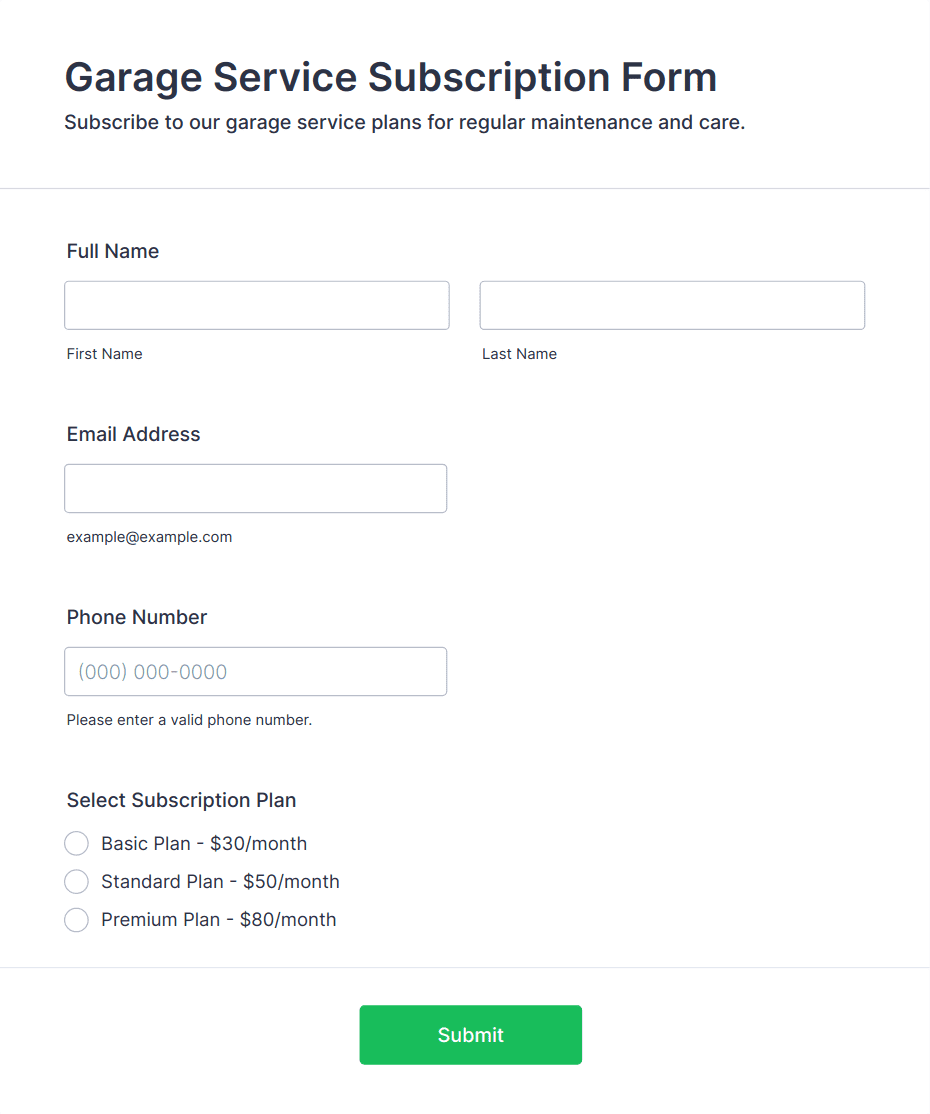The height and width of the screenshot is (1114, 930).
Task: Click the 'First Name' sublabel under the field
Action: click(x=104, y=354)
